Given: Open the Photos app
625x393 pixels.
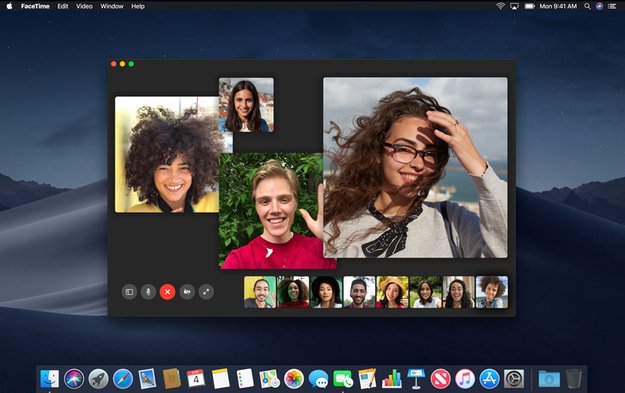Looking at the screenshot, I should [294, 378].
